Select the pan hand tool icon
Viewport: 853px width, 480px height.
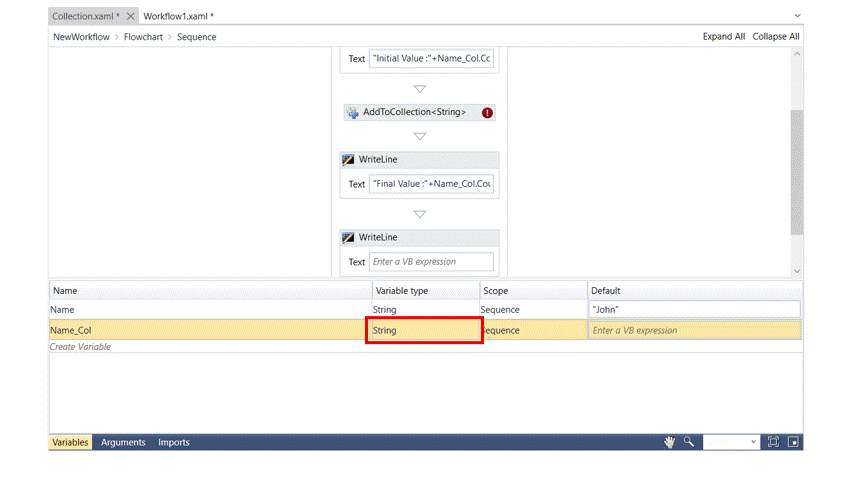(669, 442)
